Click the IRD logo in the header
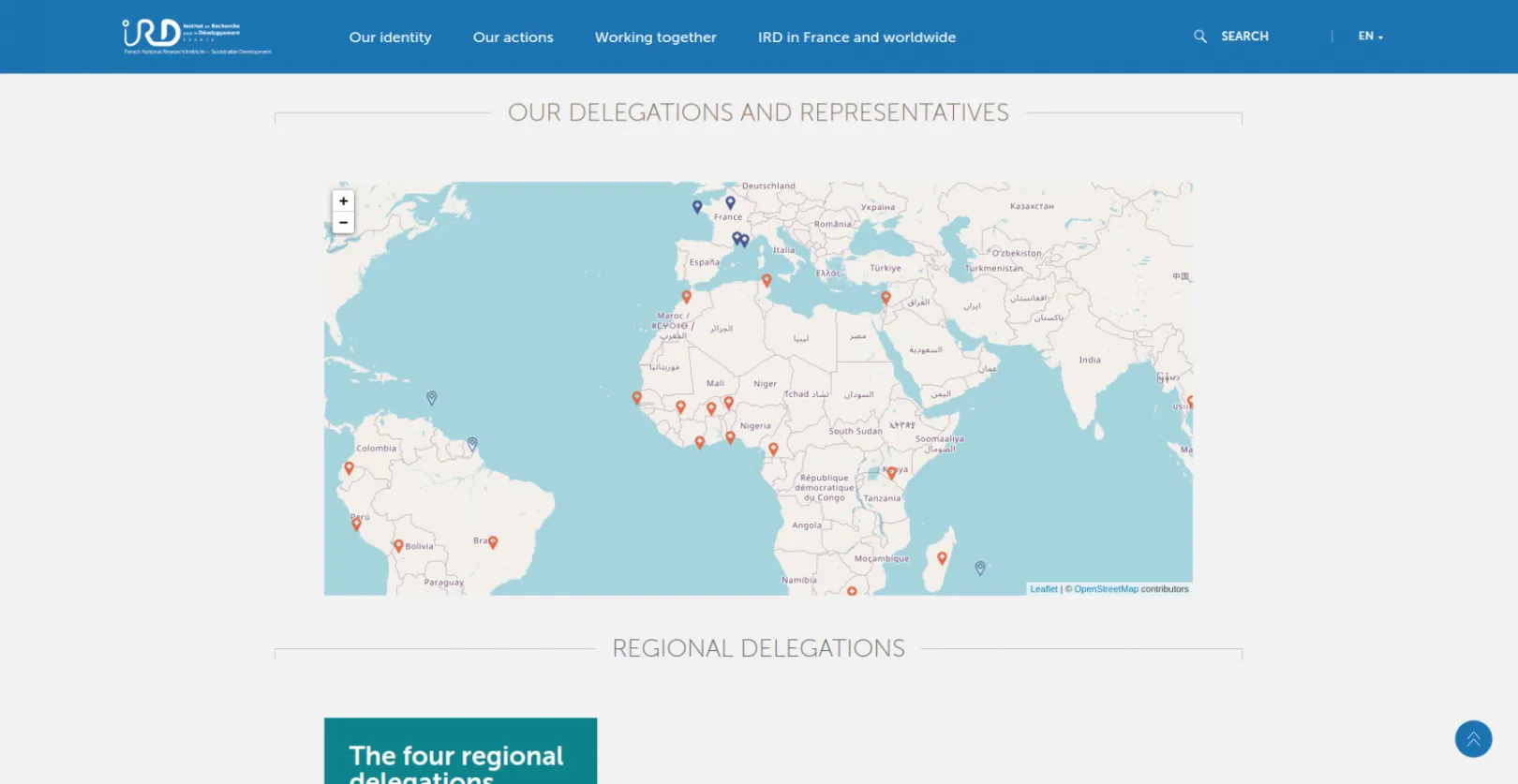The height and width of the screenshot is (784, 1518). [x=197, y=37]
